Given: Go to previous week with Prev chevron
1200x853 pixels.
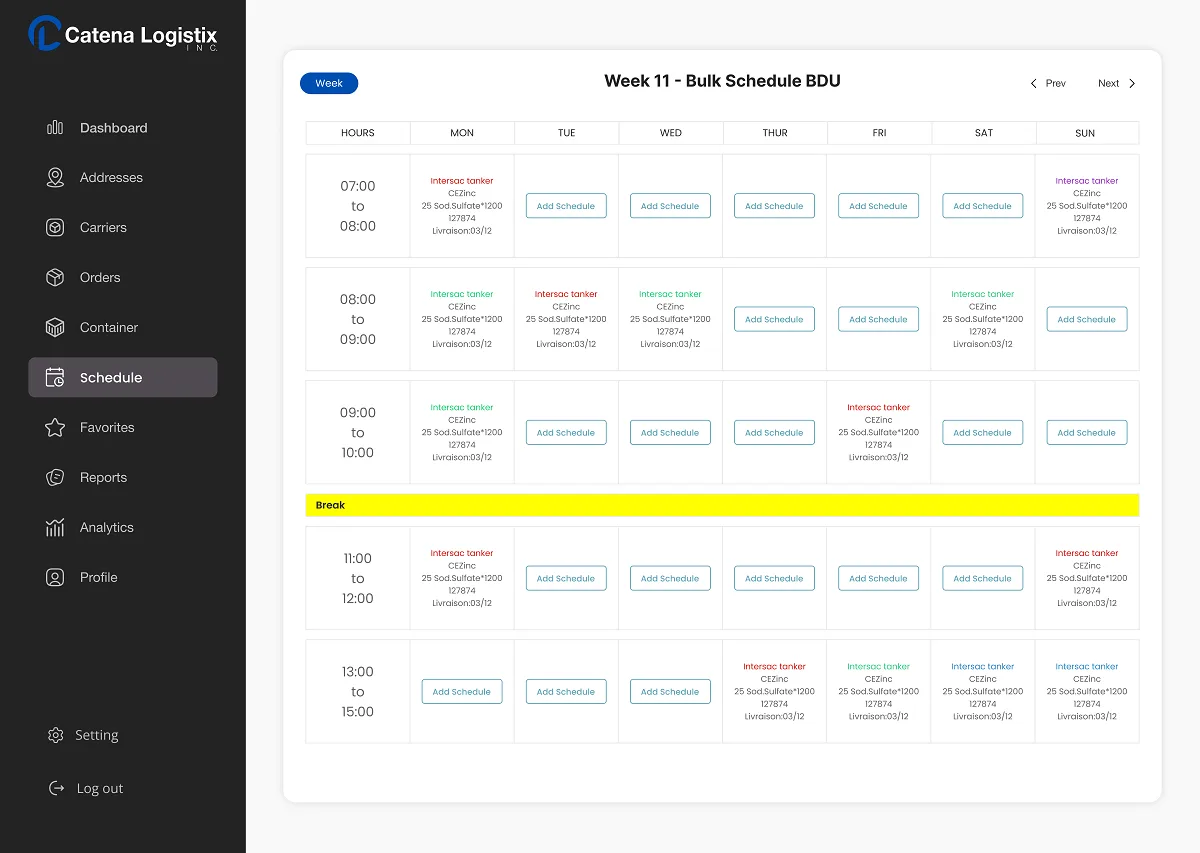Looking at the screenshot, I should point(1034,84).
